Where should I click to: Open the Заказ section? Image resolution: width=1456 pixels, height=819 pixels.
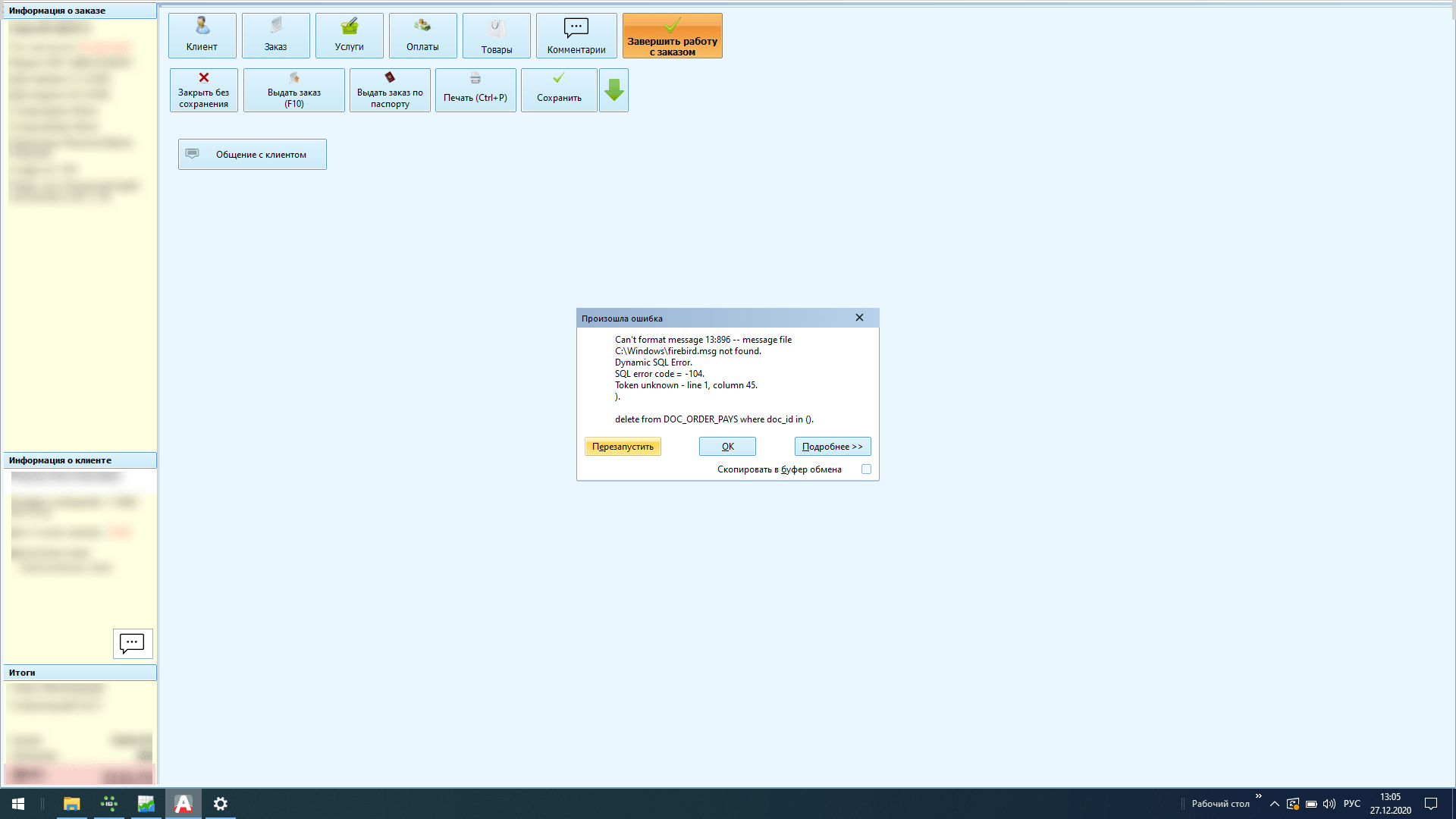tap(276, 36)
